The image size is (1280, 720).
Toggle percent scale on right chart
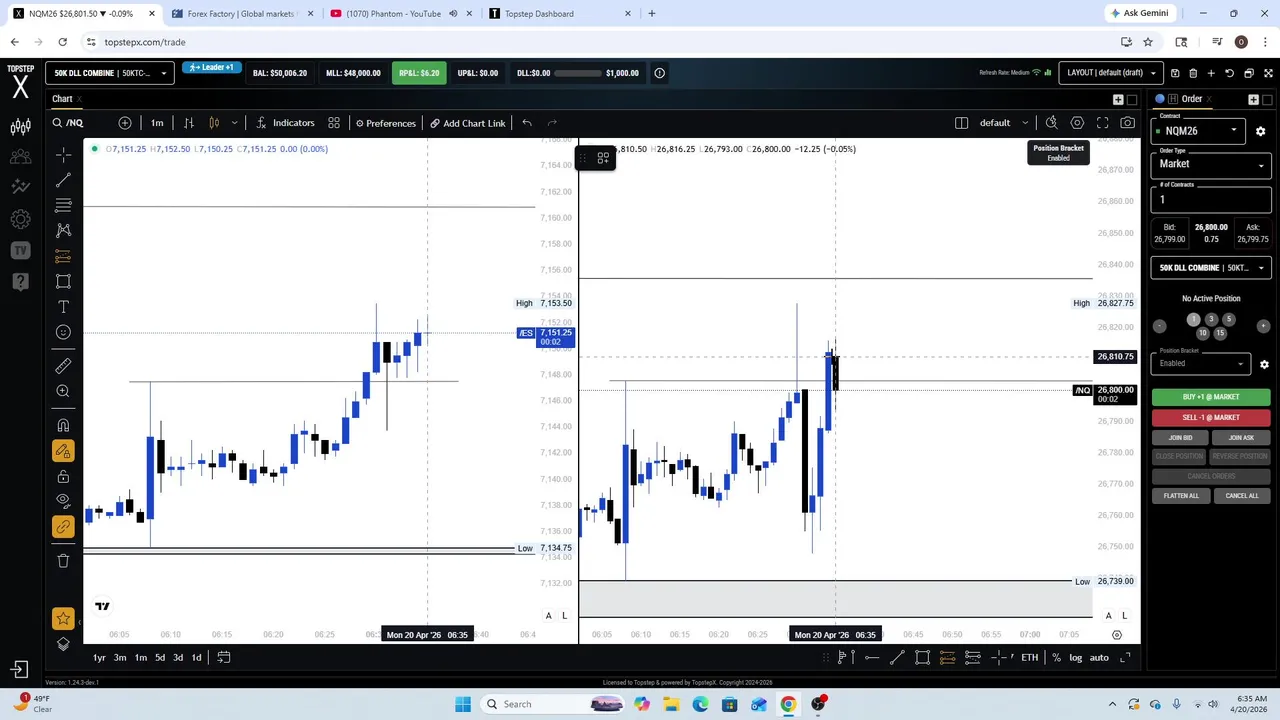pos(1056,657)
